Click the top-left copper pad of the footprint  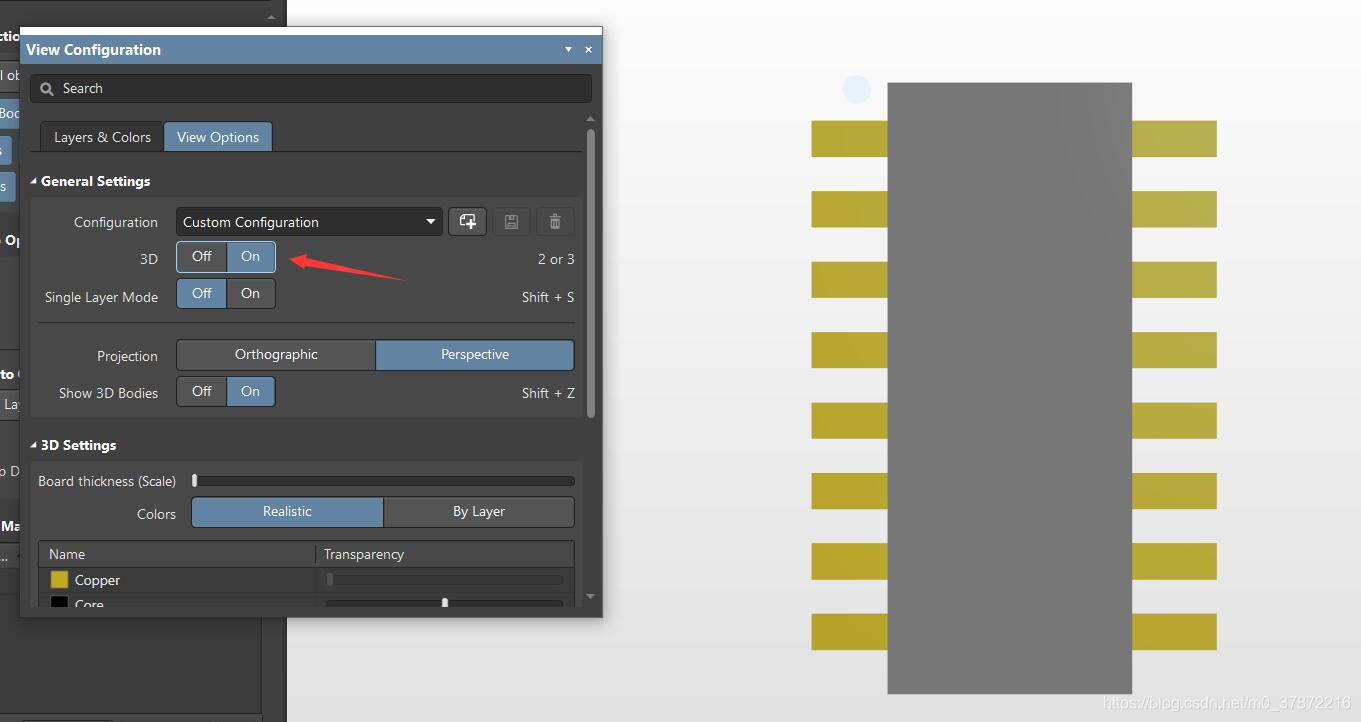point(849,139)
